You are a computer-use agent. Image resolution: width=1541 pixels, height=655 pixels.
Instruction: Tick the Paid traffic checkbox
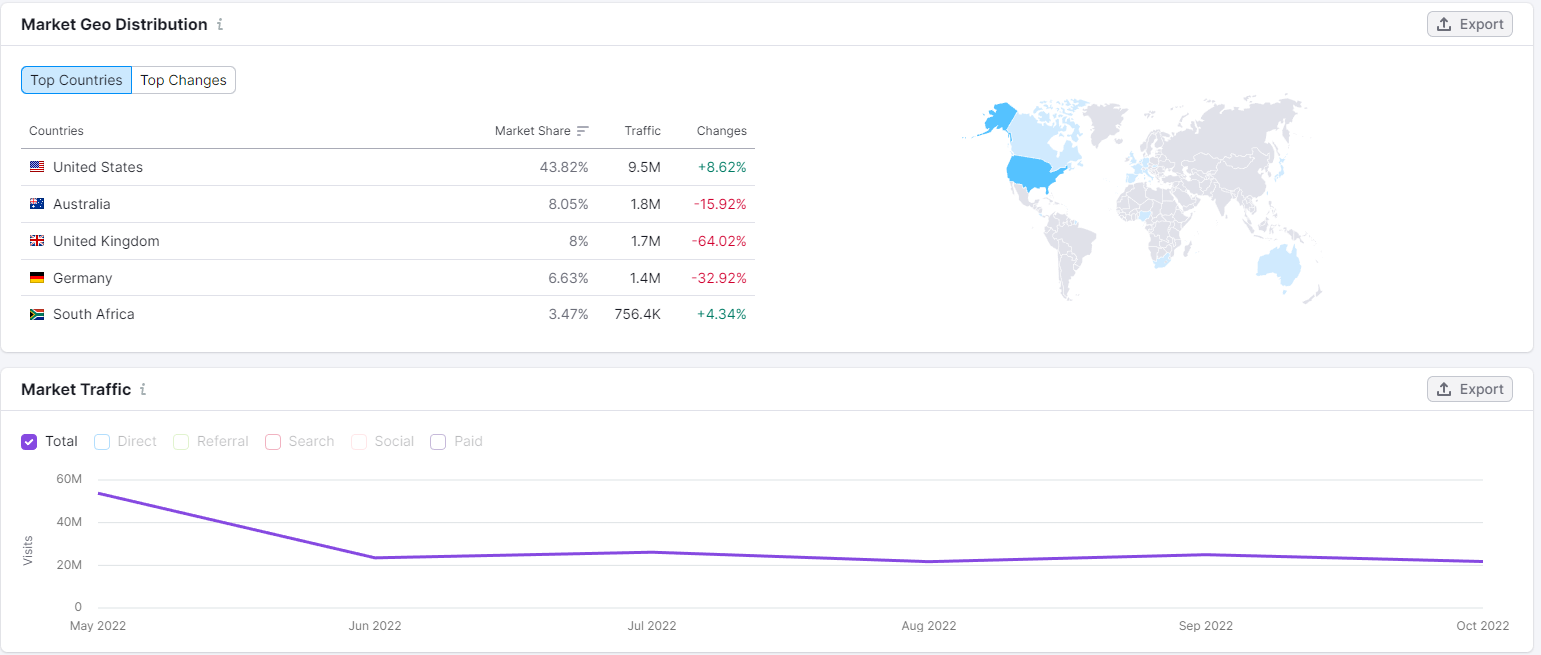click(x=438, y=442)
